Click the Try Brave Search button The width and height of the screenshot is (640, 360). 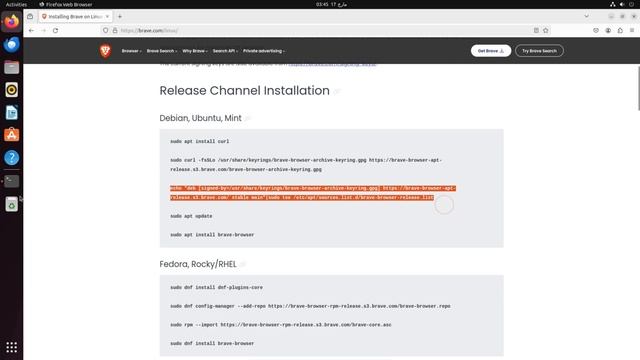(x=539, y=51)
